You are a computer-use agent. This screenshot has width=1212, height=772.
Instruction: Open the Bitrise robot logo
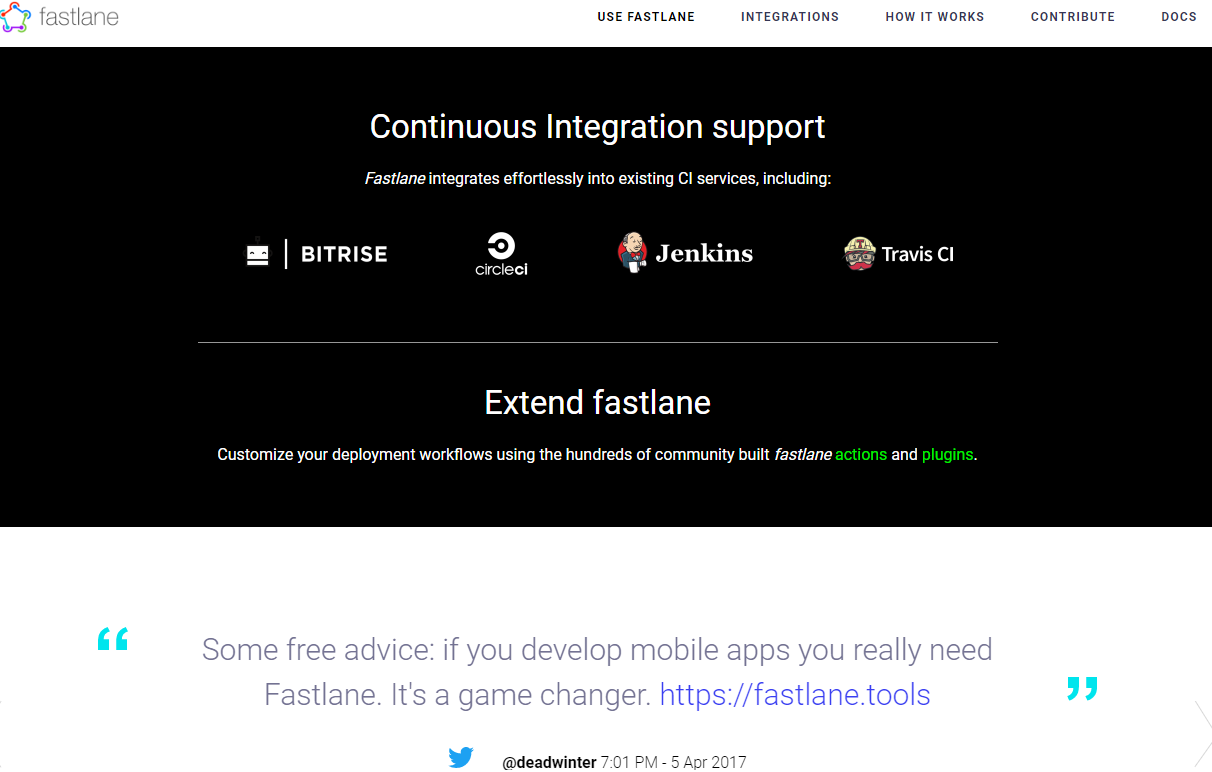click(258, 253)
